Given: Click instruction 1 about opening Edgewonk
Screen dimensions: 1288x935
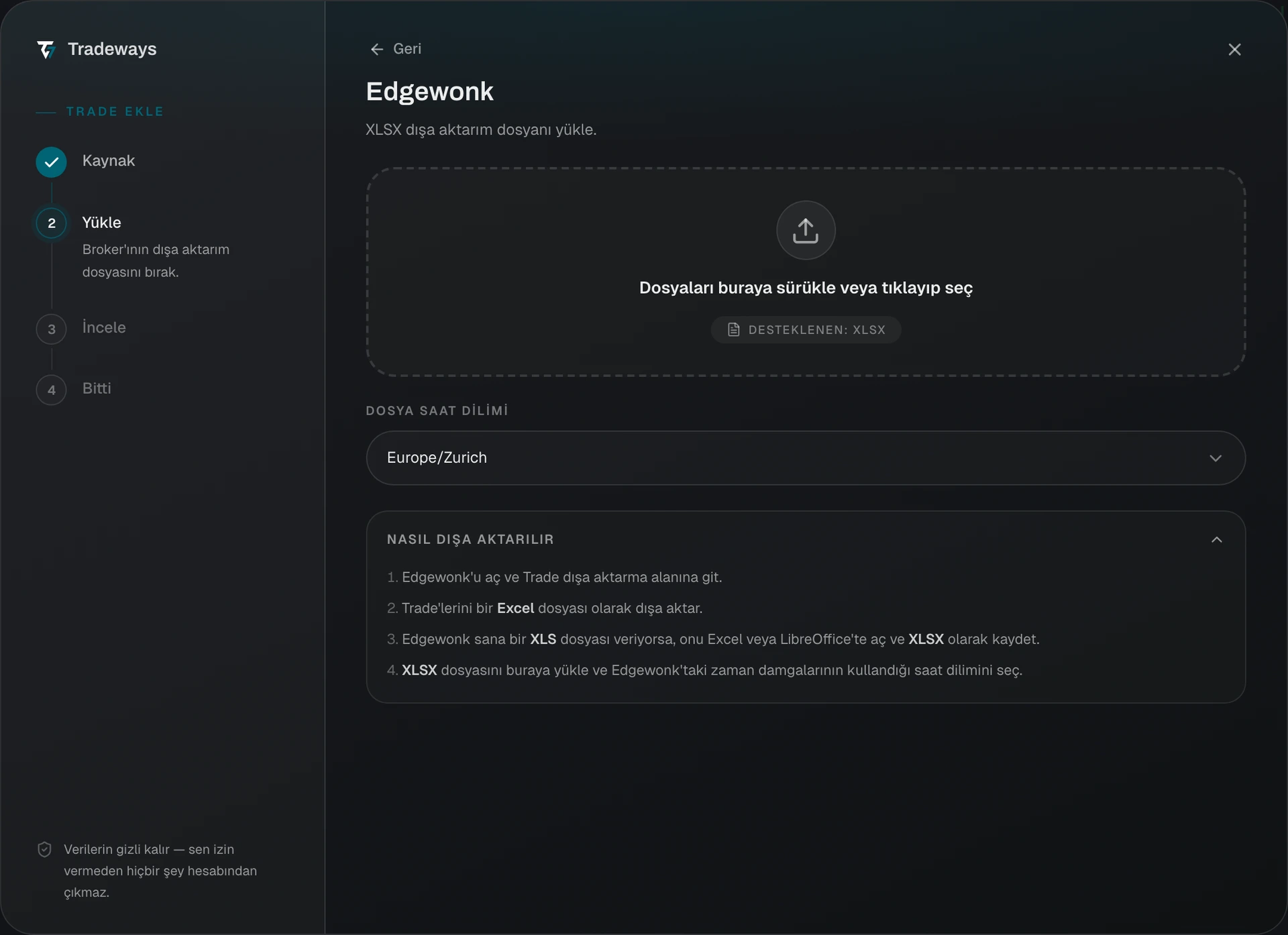Looking at the screenshot, I should point(555,577).
